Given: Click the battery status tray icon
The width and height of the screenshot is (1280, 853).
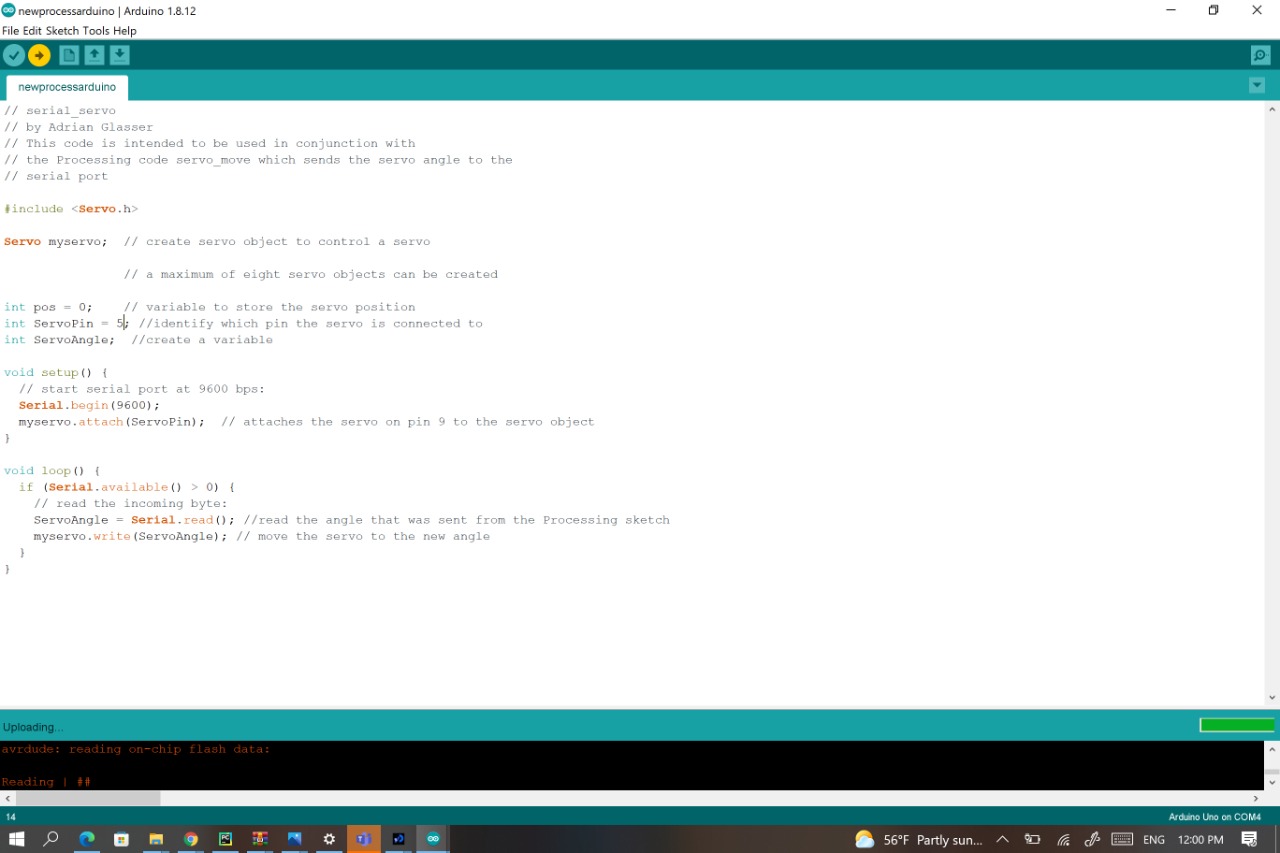Looking at the screenshot, I should 1032,840.
